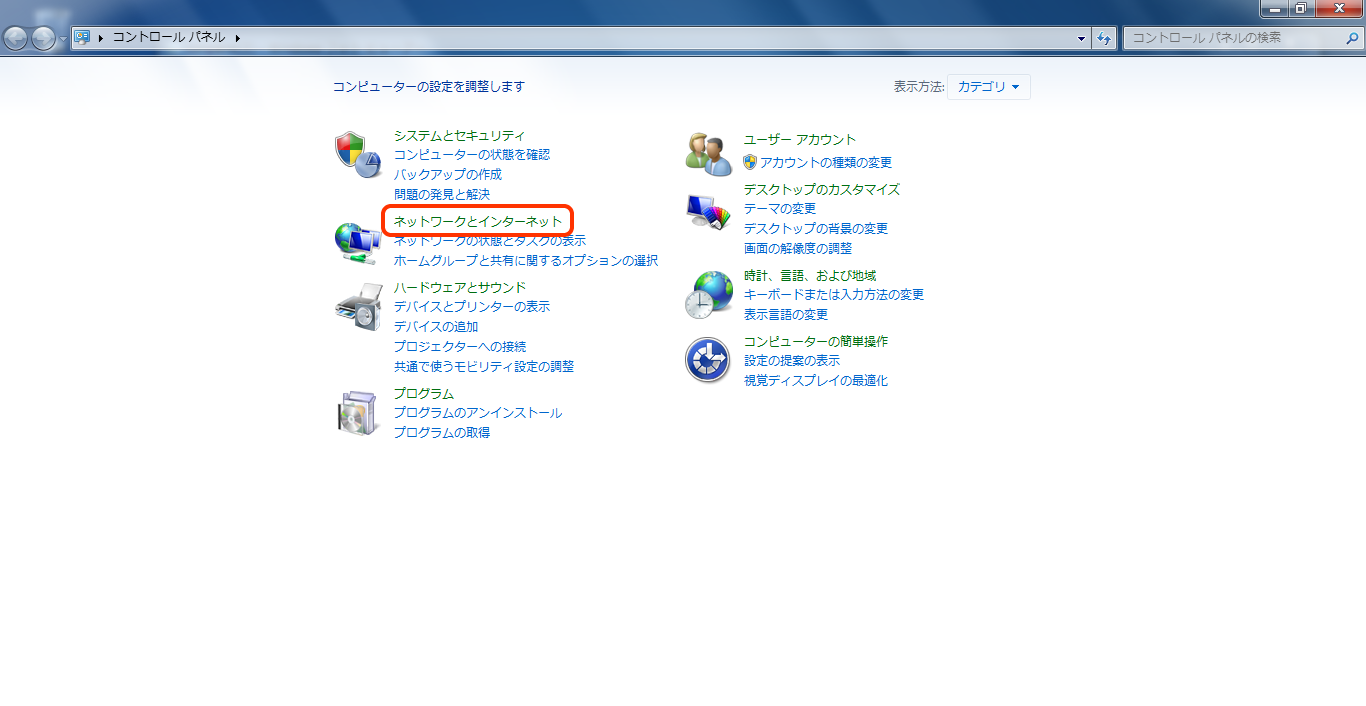Expand the address bar history dropdown arrow
Viewport: 1366px width, 706px height.
[1082, 38]
